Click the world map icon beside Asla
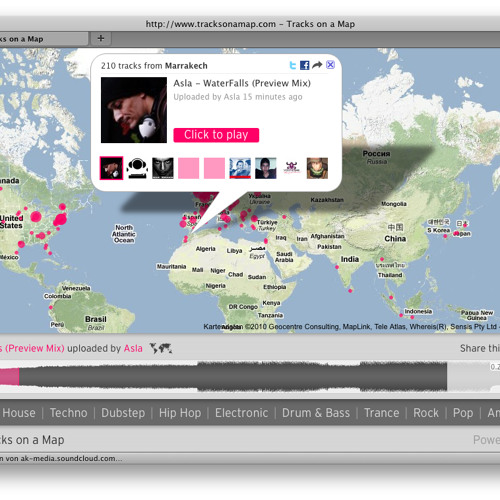Viewport: 500px width, 500px height. pos(161,348)
